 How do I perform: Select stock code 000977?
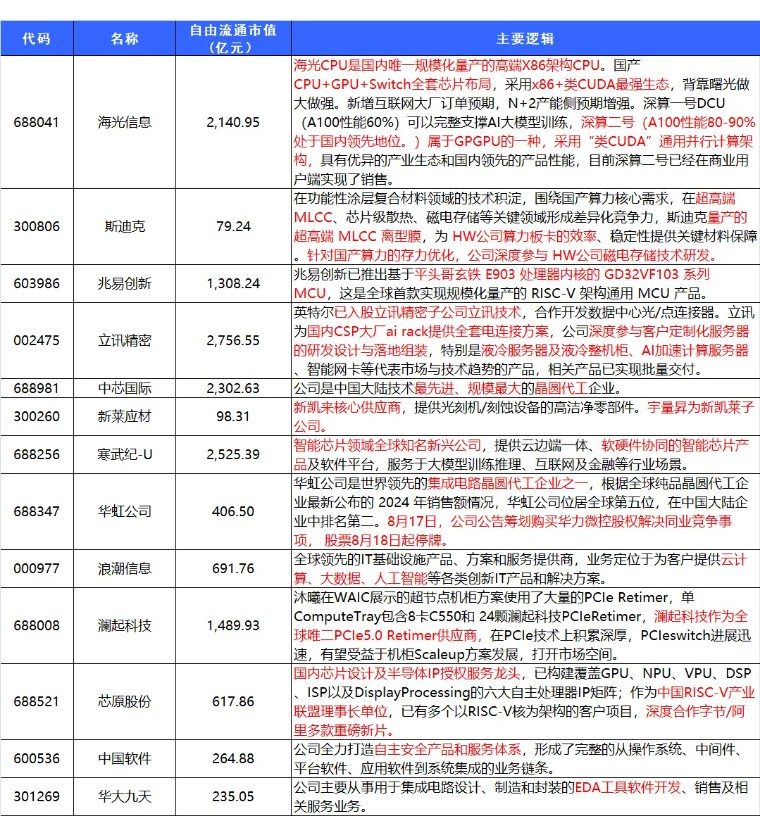click(x=37, y=568)
